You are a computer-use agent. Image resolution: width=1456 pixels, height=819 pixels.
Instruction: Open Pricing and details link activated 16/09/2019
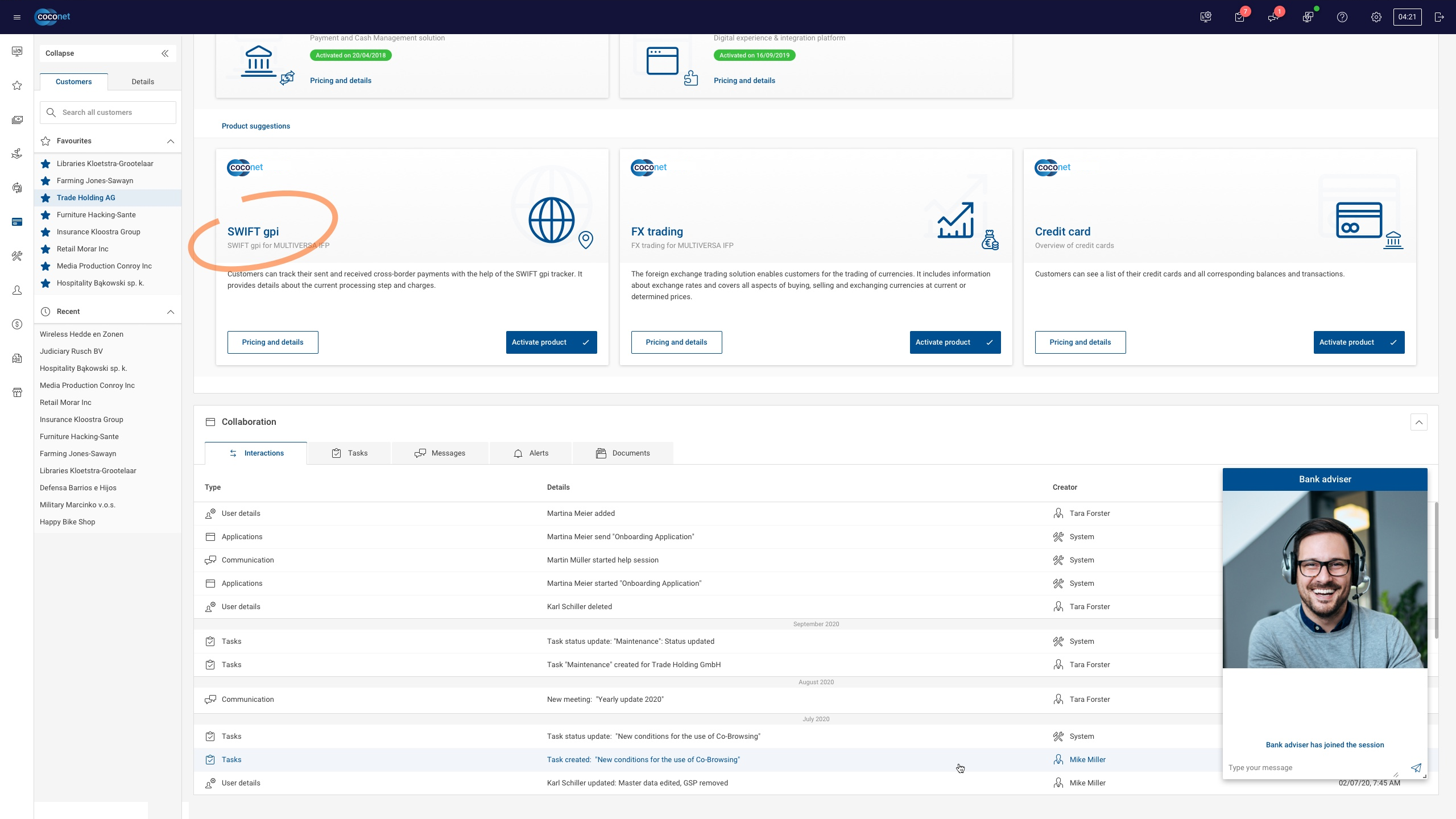[x=744, y=81]
